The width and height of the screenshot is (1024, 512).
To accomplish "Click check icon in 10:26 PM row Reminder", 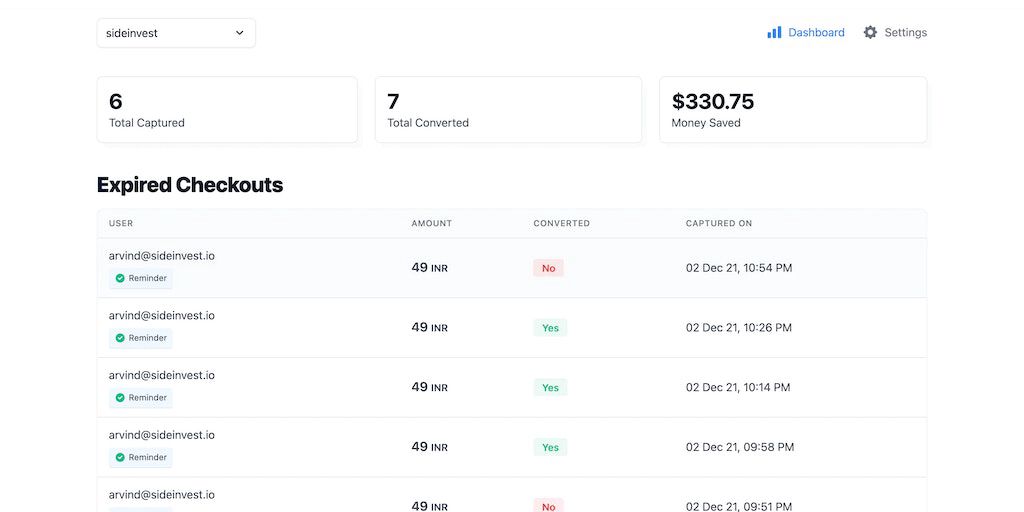I will pyautogui.click(x=120, y=338).
